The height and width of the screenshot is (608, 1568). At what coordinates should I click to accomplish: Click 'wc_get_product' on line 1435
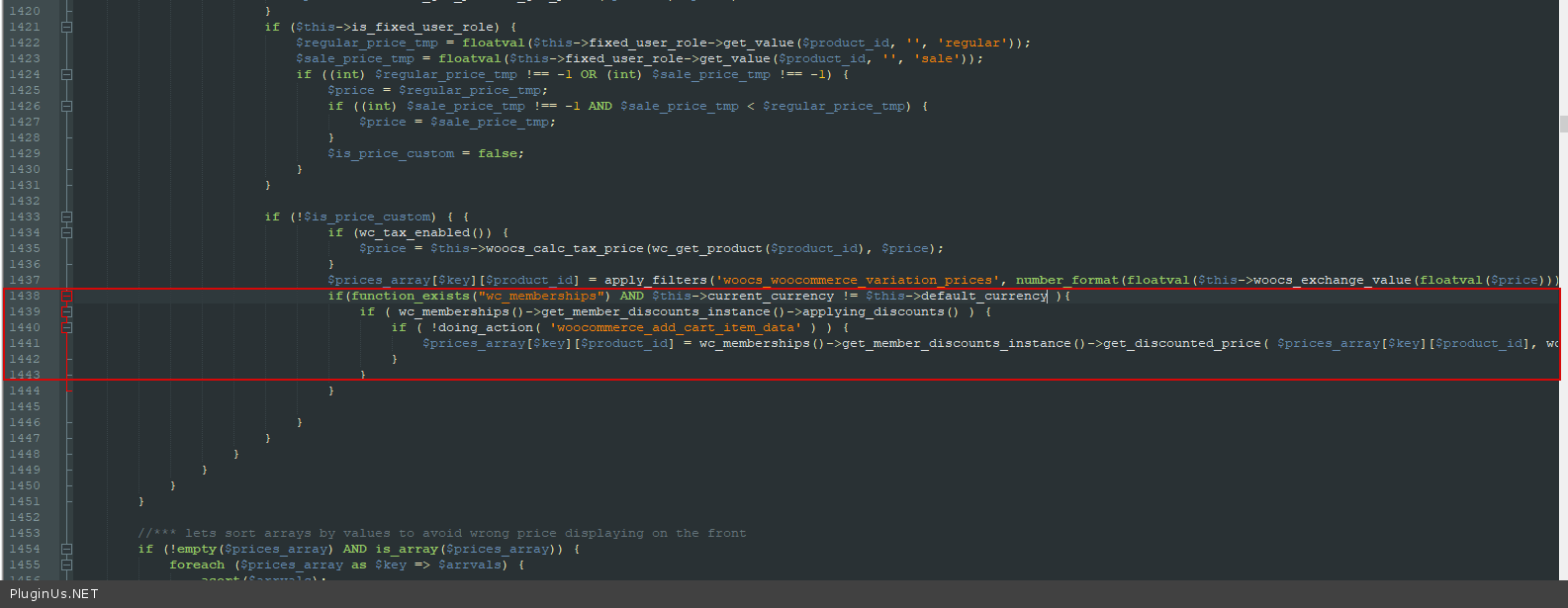click(x=707, y=248)
